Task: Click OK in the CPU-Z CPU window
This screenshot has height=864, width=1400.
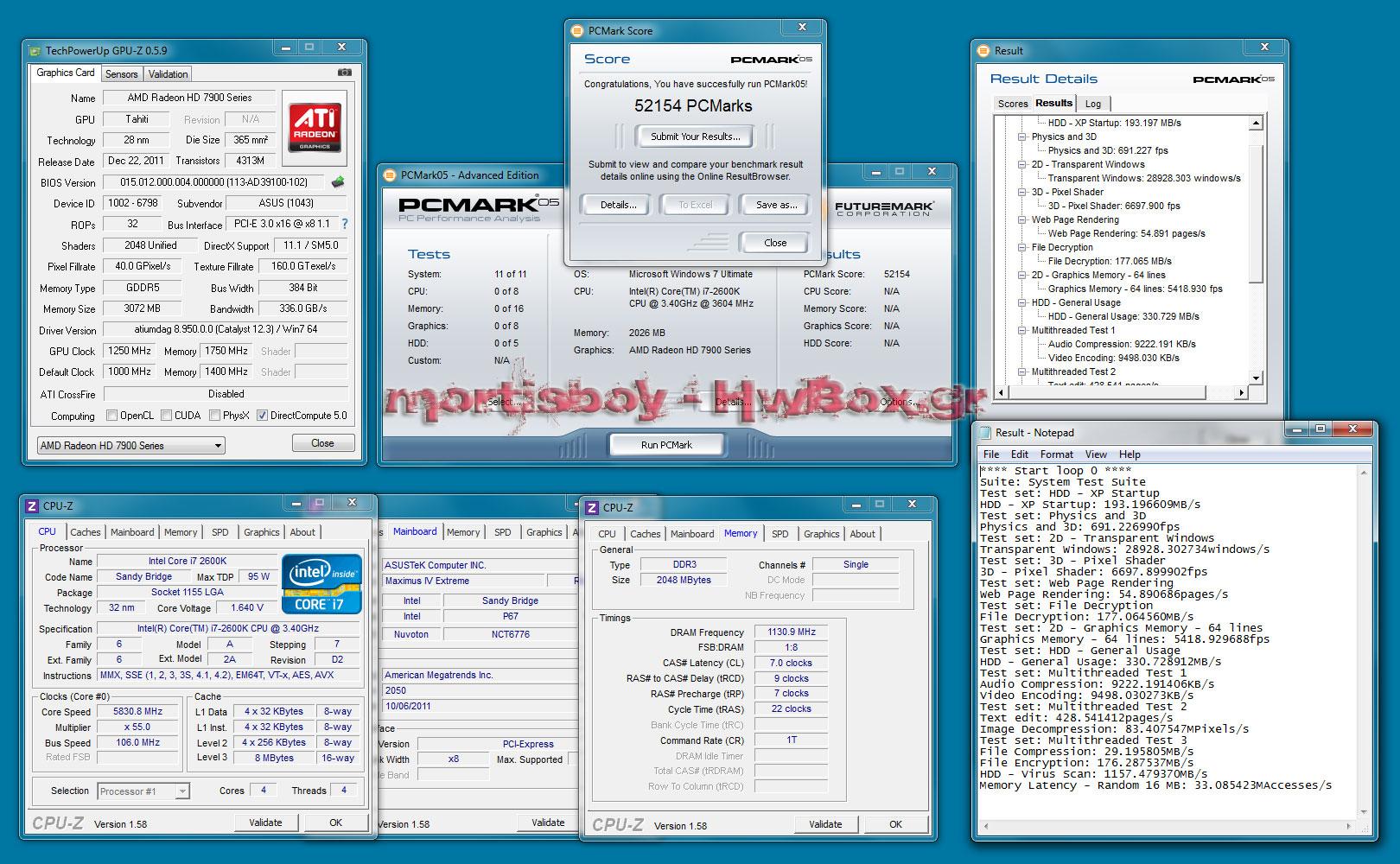Action: (336, 823)
